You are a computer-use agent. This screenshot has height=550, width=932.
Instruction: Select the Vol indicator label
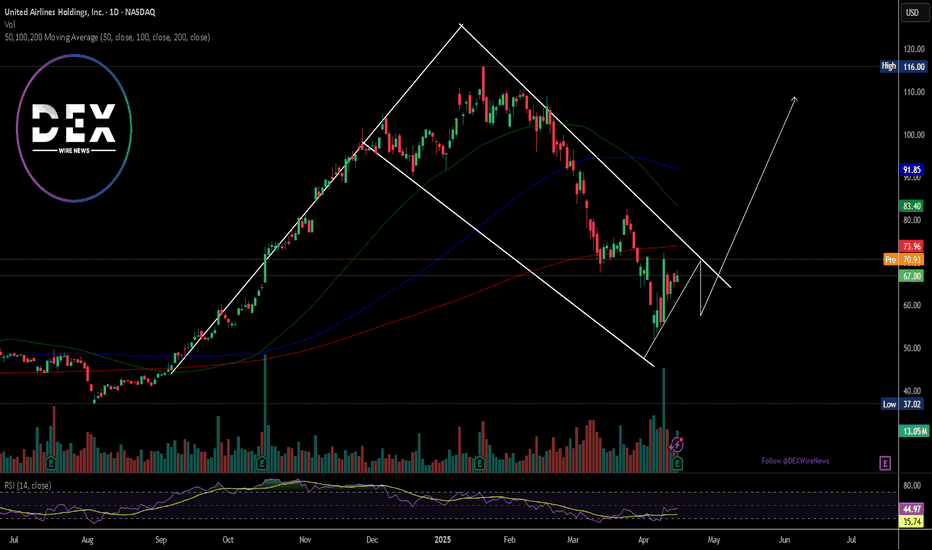click(x=10, y=24)
